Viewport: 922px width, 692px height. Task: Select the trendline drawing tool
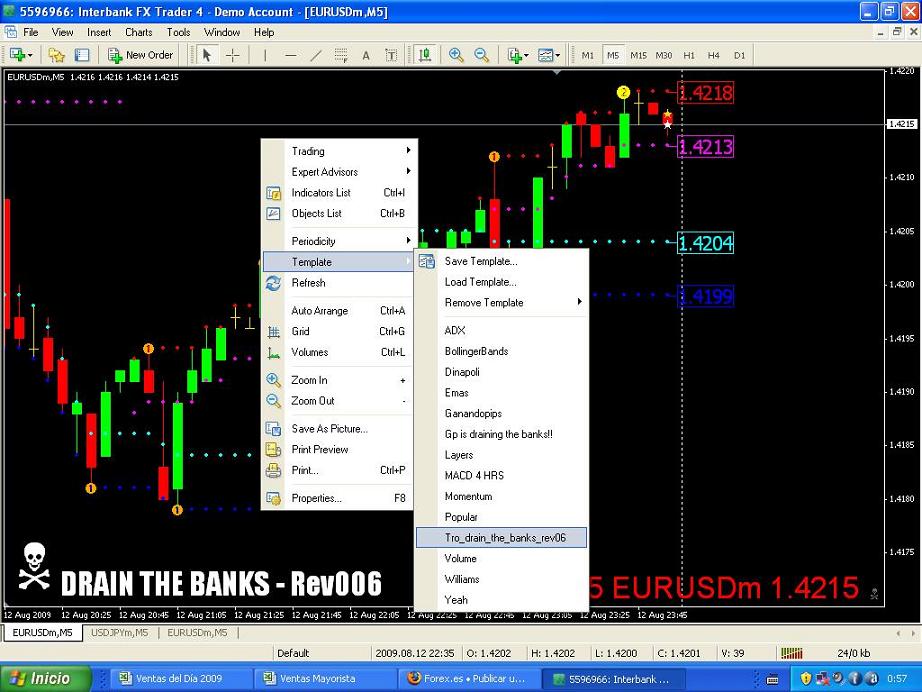point(316,55)
